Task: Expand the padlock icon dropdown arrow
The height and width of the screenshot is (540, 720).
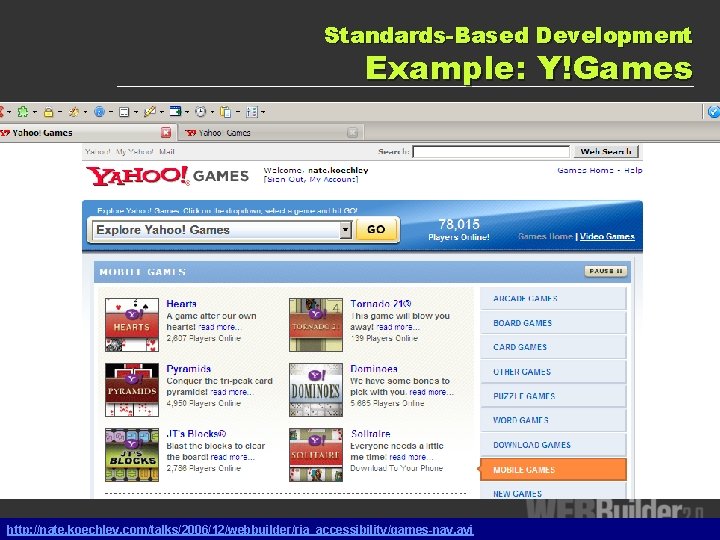Action: pyautogui.click(x=60, y=112)
